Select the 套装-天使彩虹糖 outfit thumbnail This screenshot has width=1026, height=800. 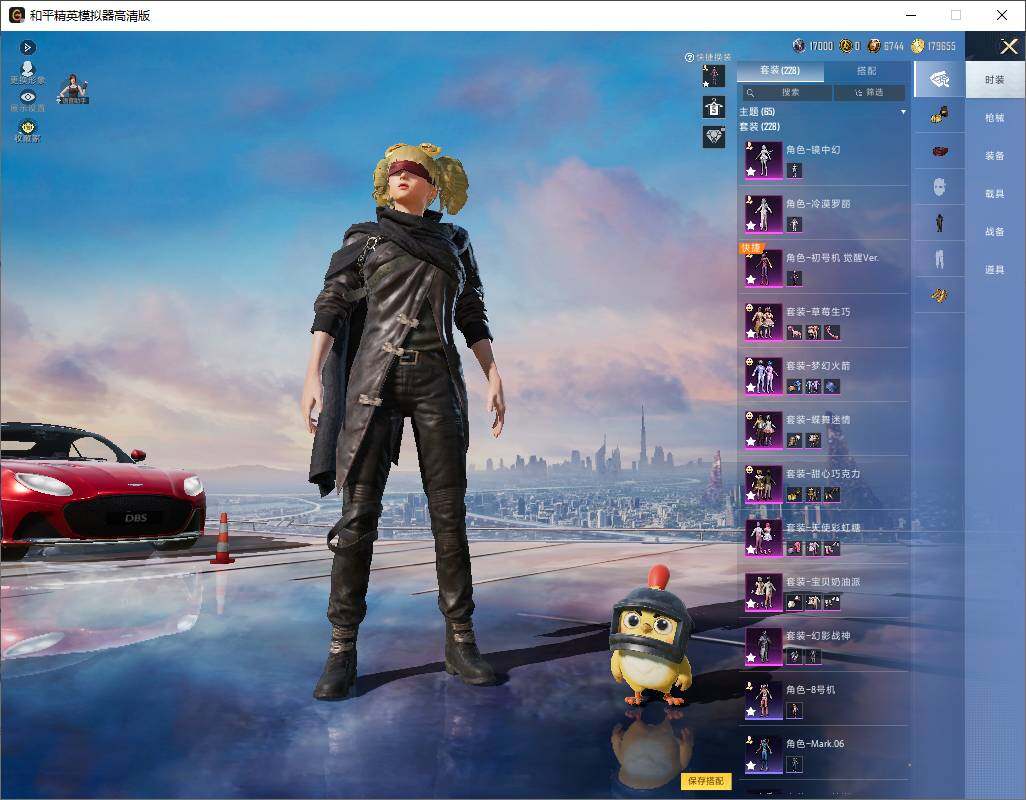click(764, 538)
